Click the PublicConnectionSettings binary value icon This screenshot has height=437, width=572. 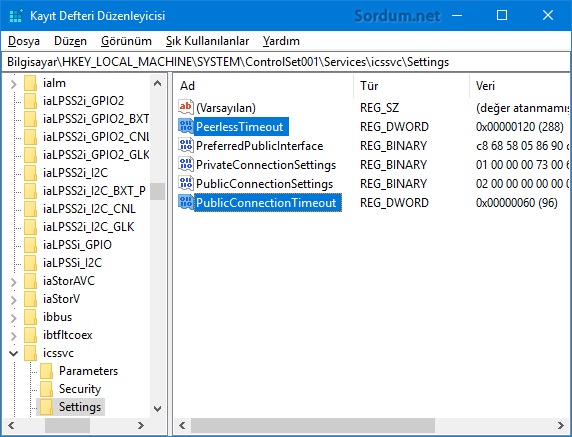pos(186,183)
